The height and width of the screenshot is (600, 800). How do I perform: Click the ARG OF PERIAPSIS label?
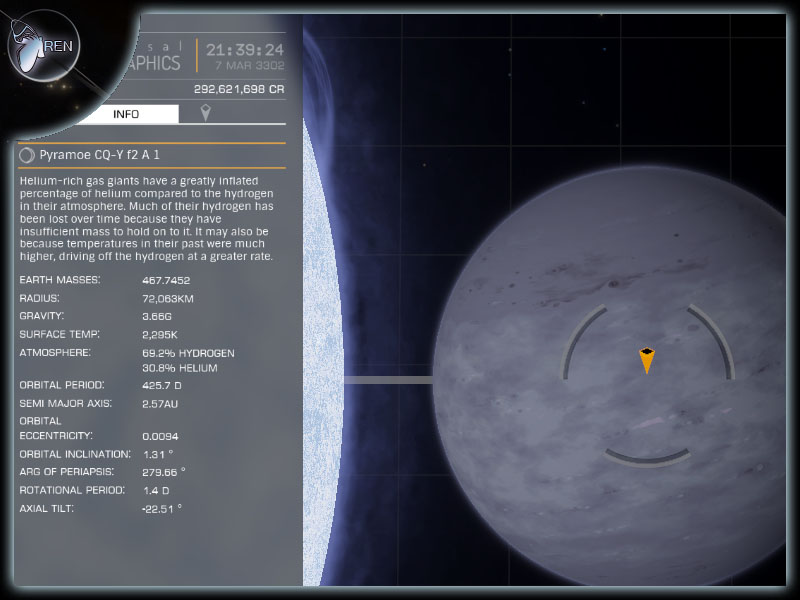(66, 472)
